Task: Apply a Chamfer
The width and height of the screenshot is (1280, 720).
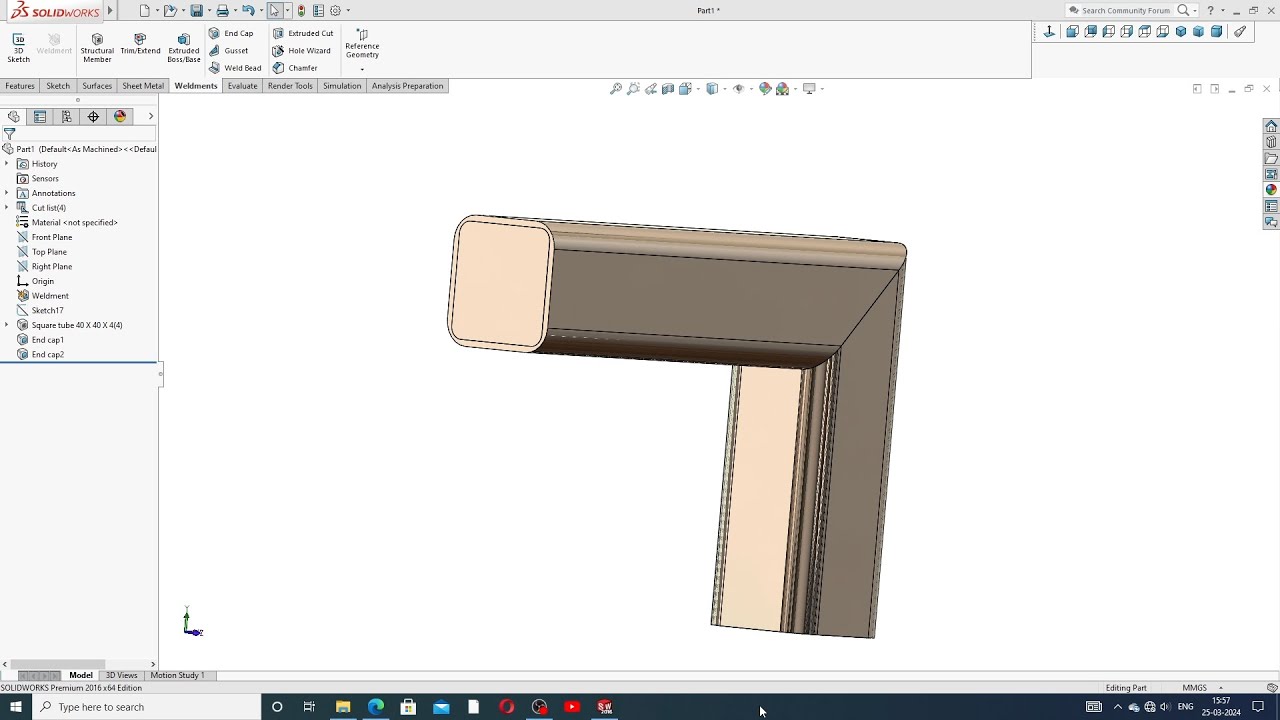Action: pyautogui.click(x=295, y=68)
